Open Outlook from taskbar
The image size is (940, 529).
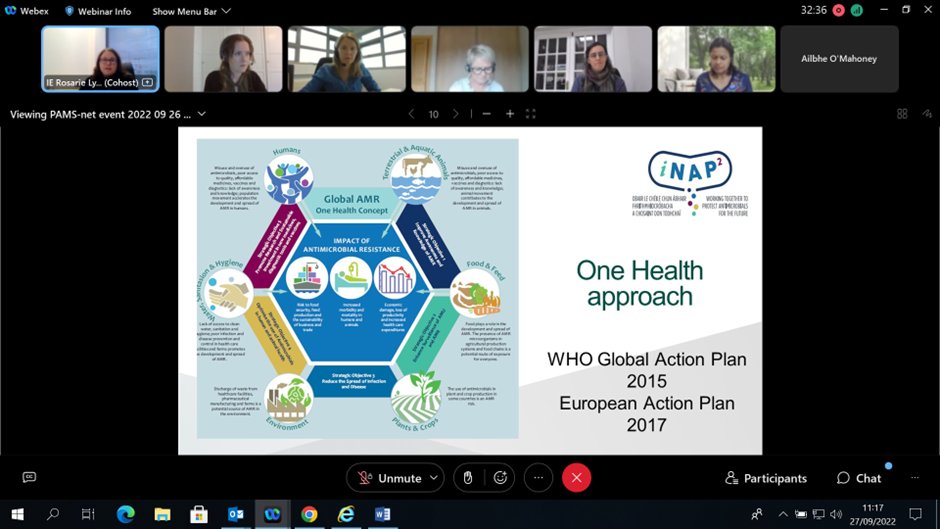(236, 514)
